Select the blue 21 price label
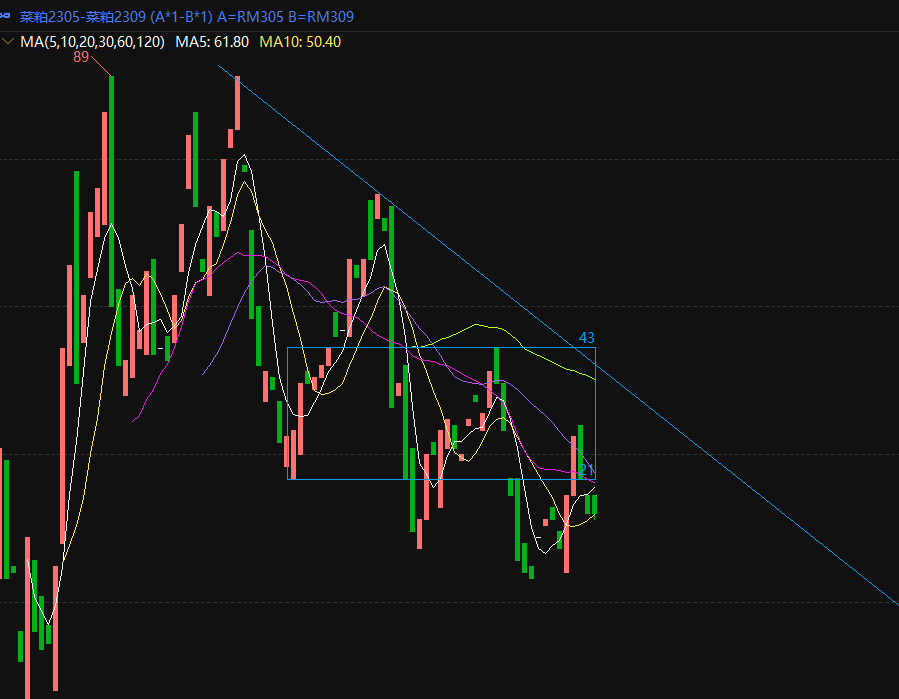The height and width of the screenshot is (699, 899). click(x=587, y=470)
